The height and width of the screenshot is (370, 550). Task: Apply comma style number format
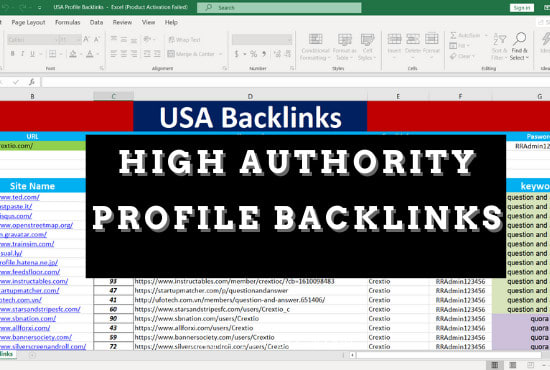click(264, 54)
